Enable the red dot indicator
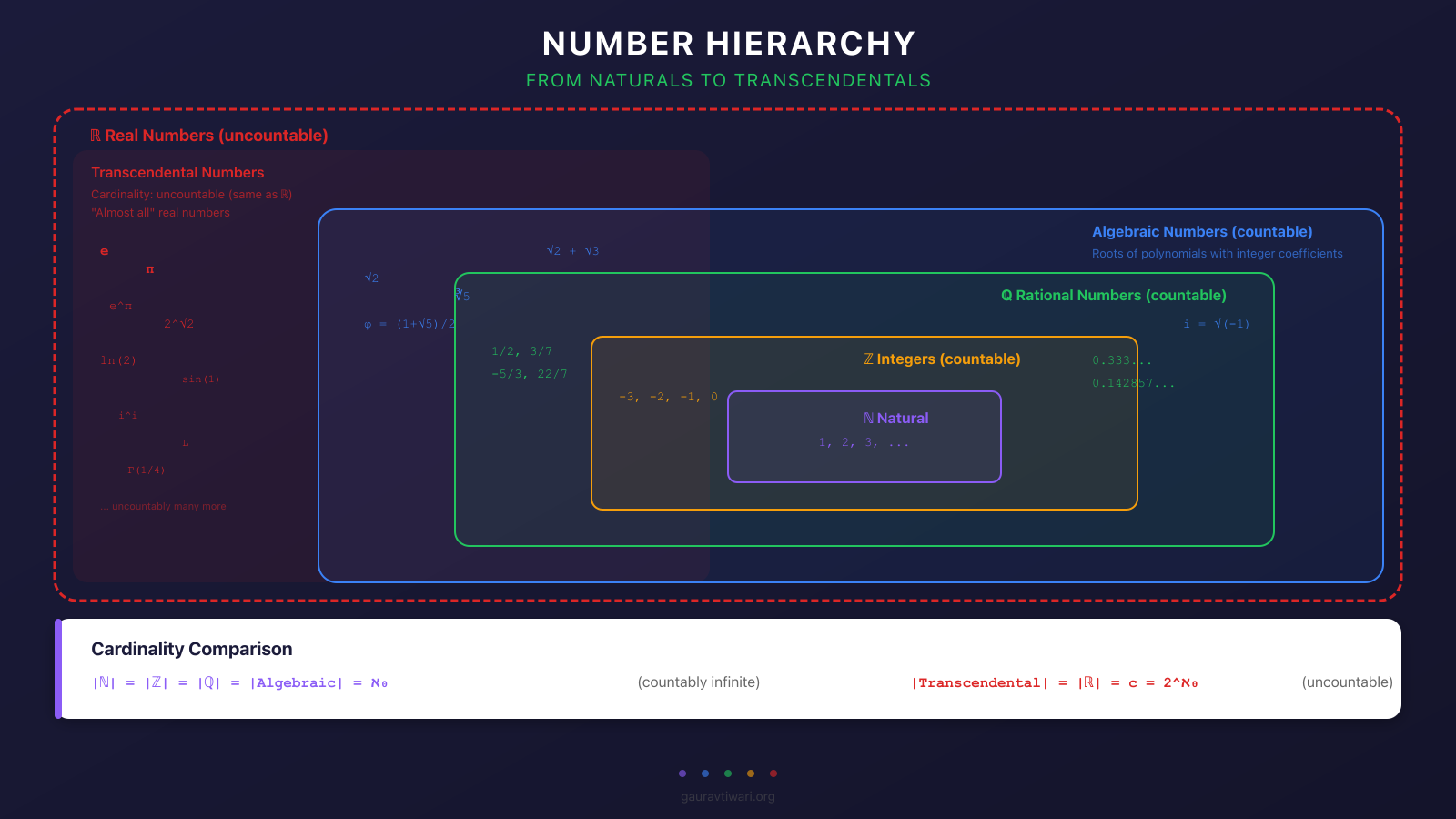1456x819 pixels. coord(773,773)
